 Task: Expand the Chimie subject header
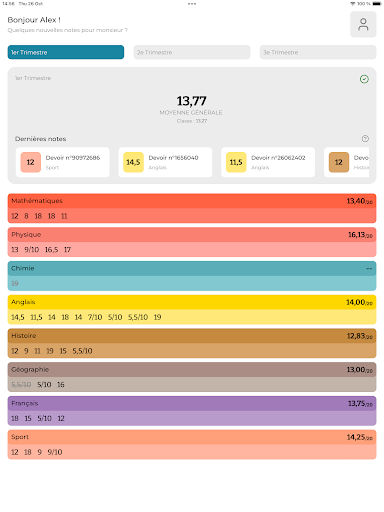[x=192, y=268]
